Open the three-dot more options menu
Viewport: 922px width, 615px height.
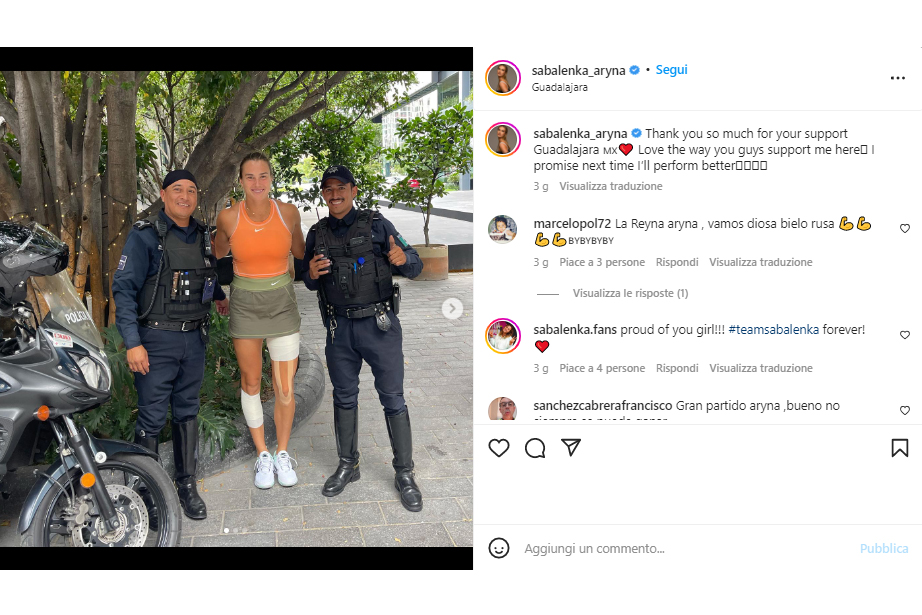(897, 78)
